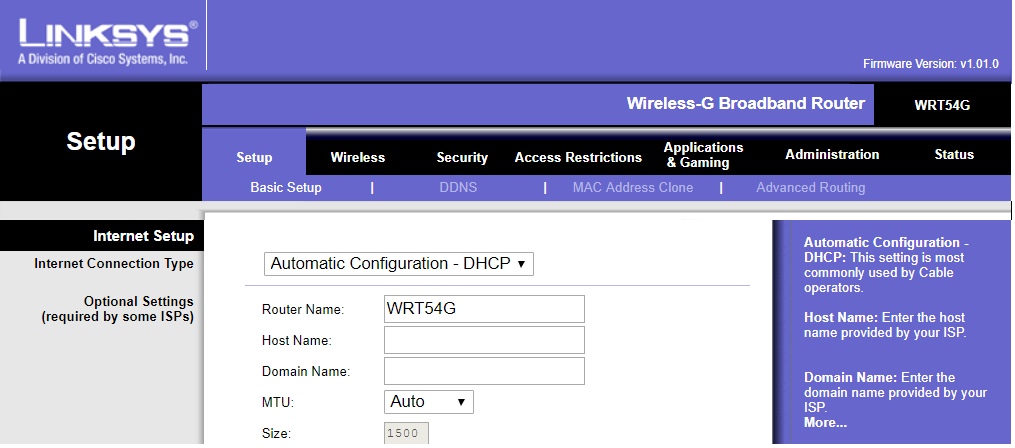
Task: Select the Administration tab
Action: (832, 155)
